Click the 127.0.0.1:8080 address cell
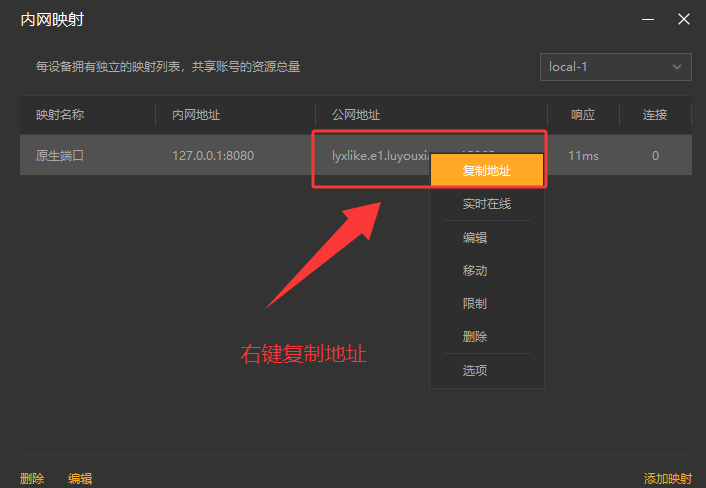Viewport: 706px width, 488px height. [213, 156]
